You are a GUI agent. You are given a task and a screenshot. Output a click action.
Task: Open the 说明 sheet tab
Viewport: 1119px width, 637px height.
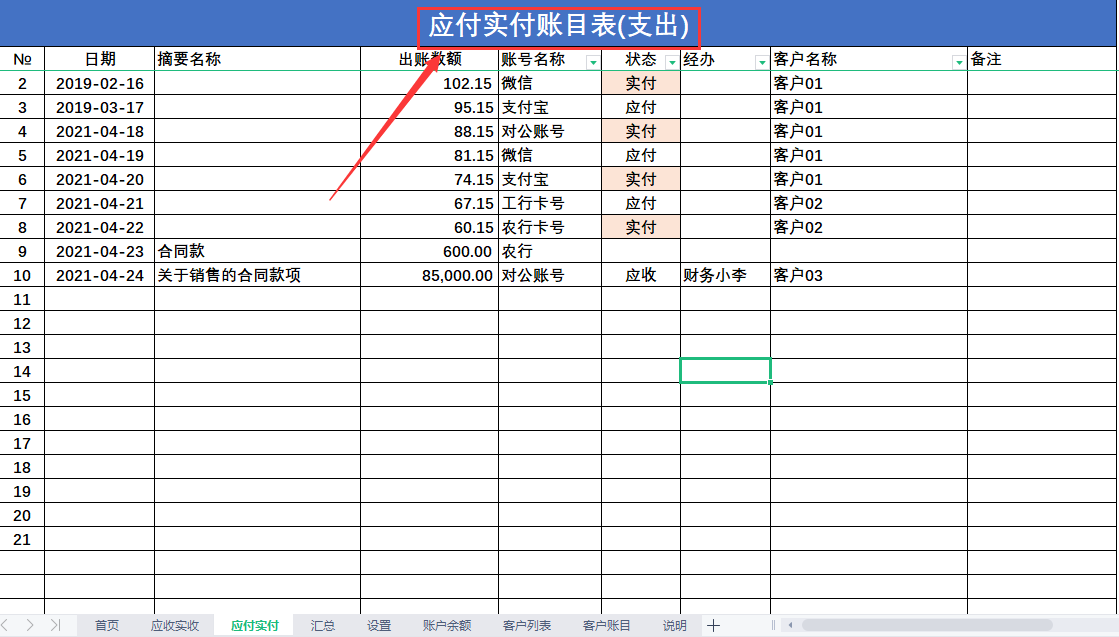click(x=674, y=626)
